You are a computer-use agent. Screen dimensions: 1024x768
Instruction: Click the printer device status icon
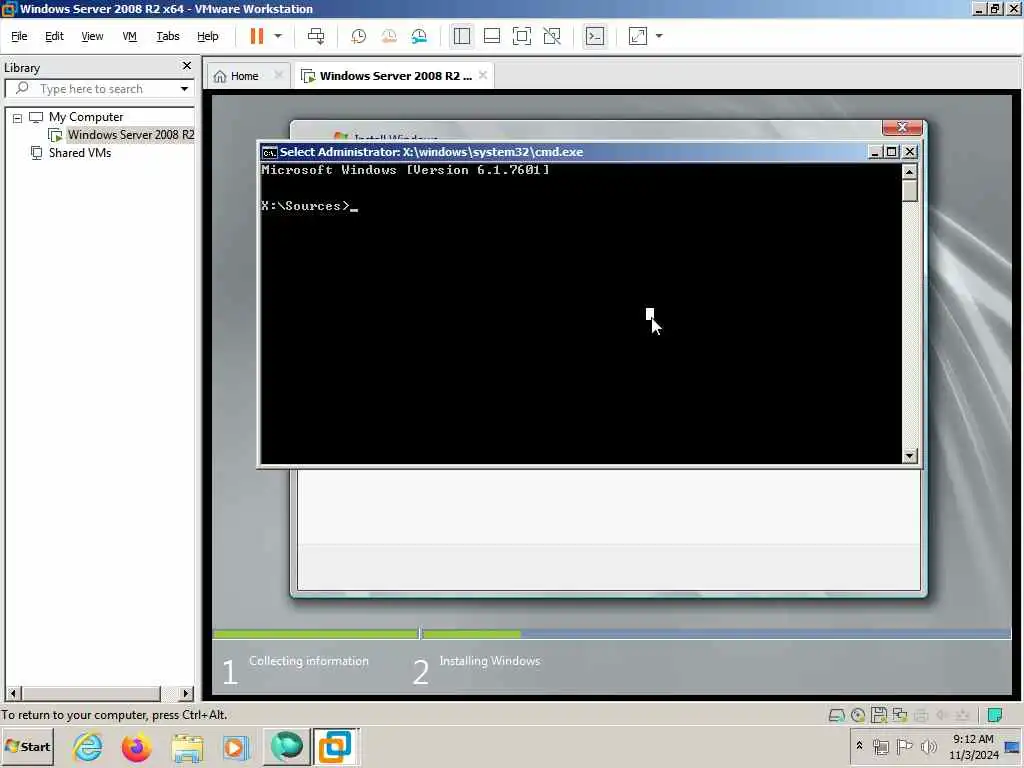coord(921,715)
